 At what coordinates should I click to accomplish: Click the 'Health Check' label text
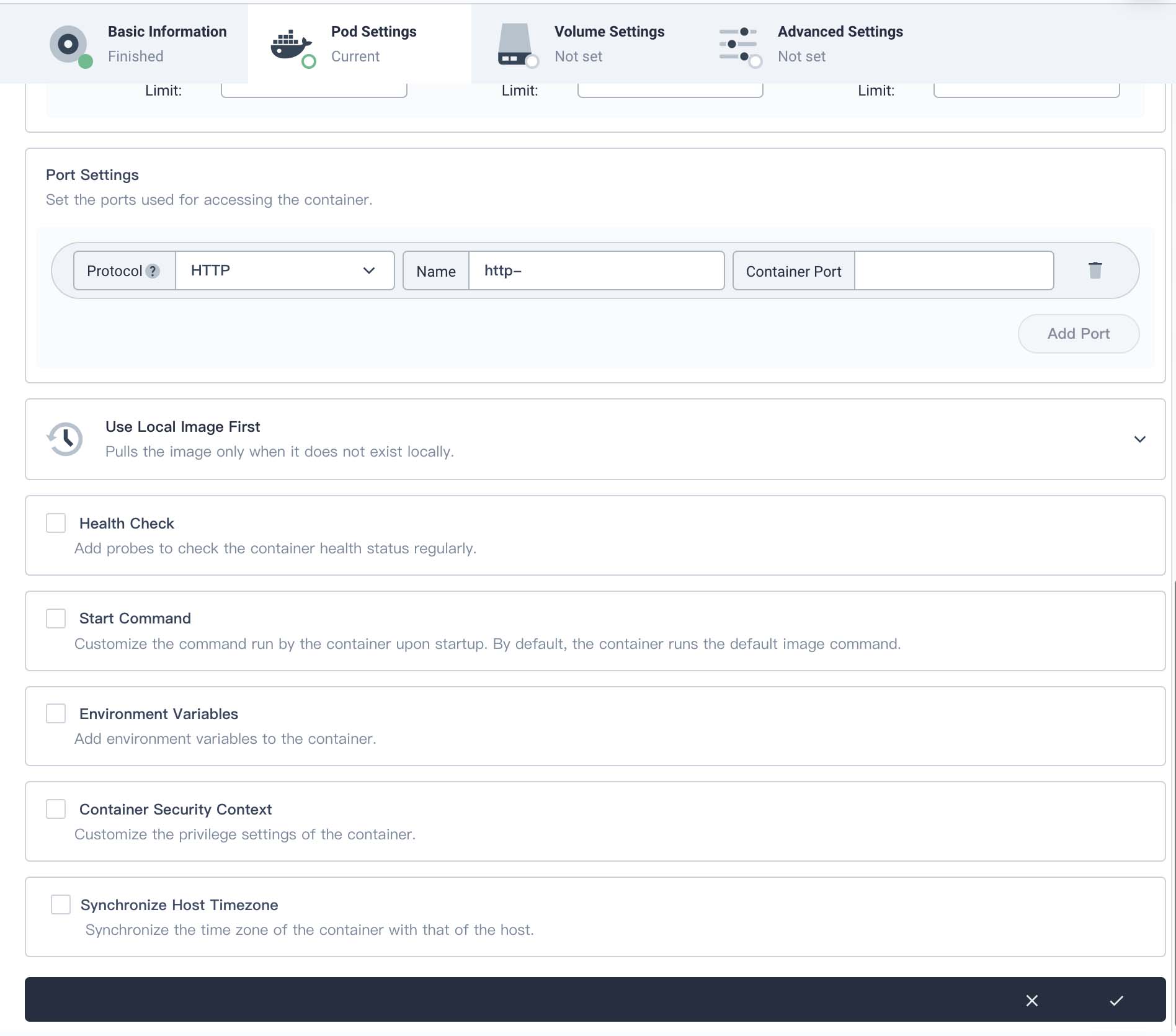pyautogui.click(x=127, y=524)
